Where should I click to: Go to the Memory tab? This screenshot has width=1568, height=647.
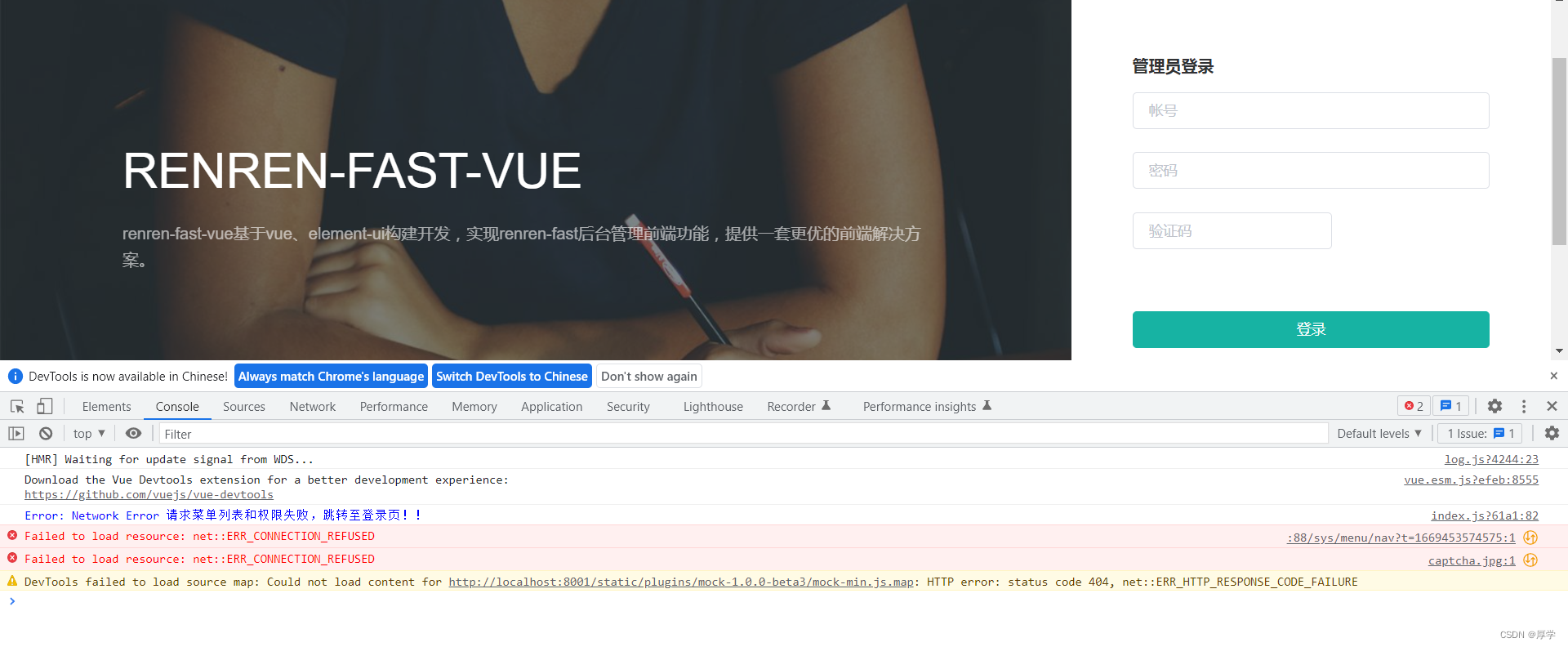click(474, 407)
